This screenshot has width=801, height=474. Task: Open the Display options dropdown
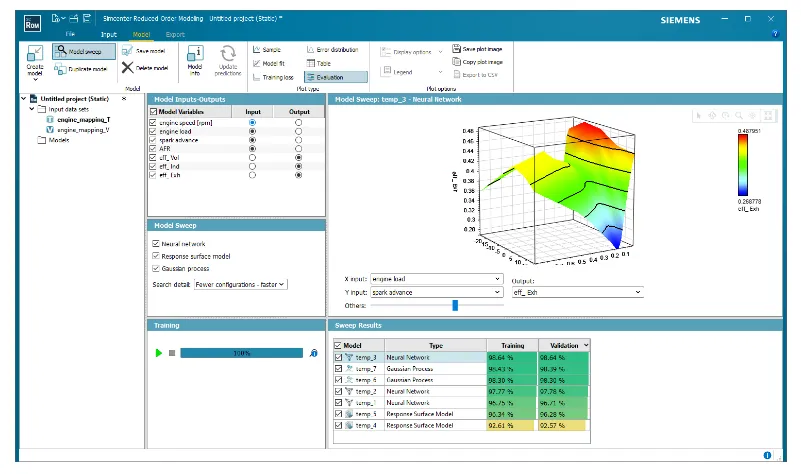coord(440,52)
